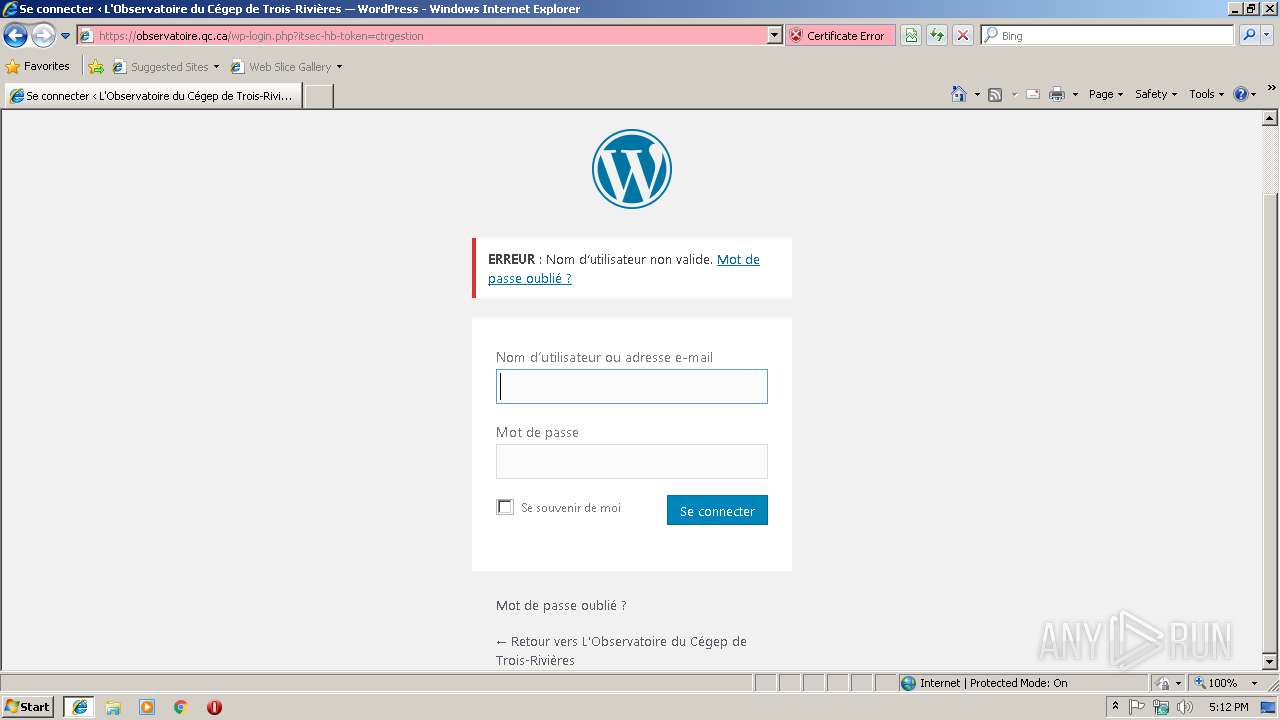Expand the command bar overflow chevron
The height and width of the screenshot is (720, 1280).
pos(1272,88)
